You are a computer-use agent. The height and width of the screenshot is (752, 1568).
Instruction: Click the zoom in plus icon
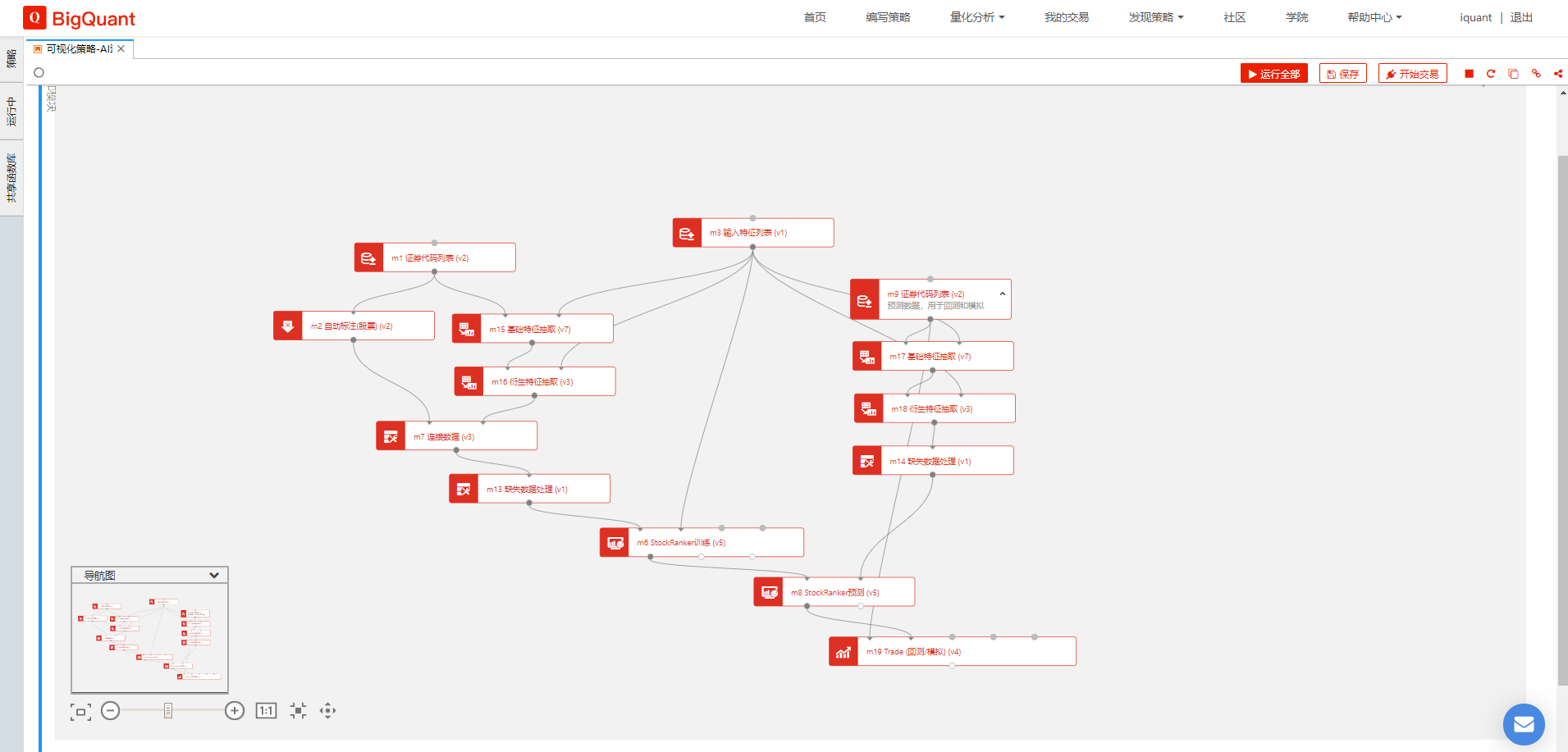[235, 711]
